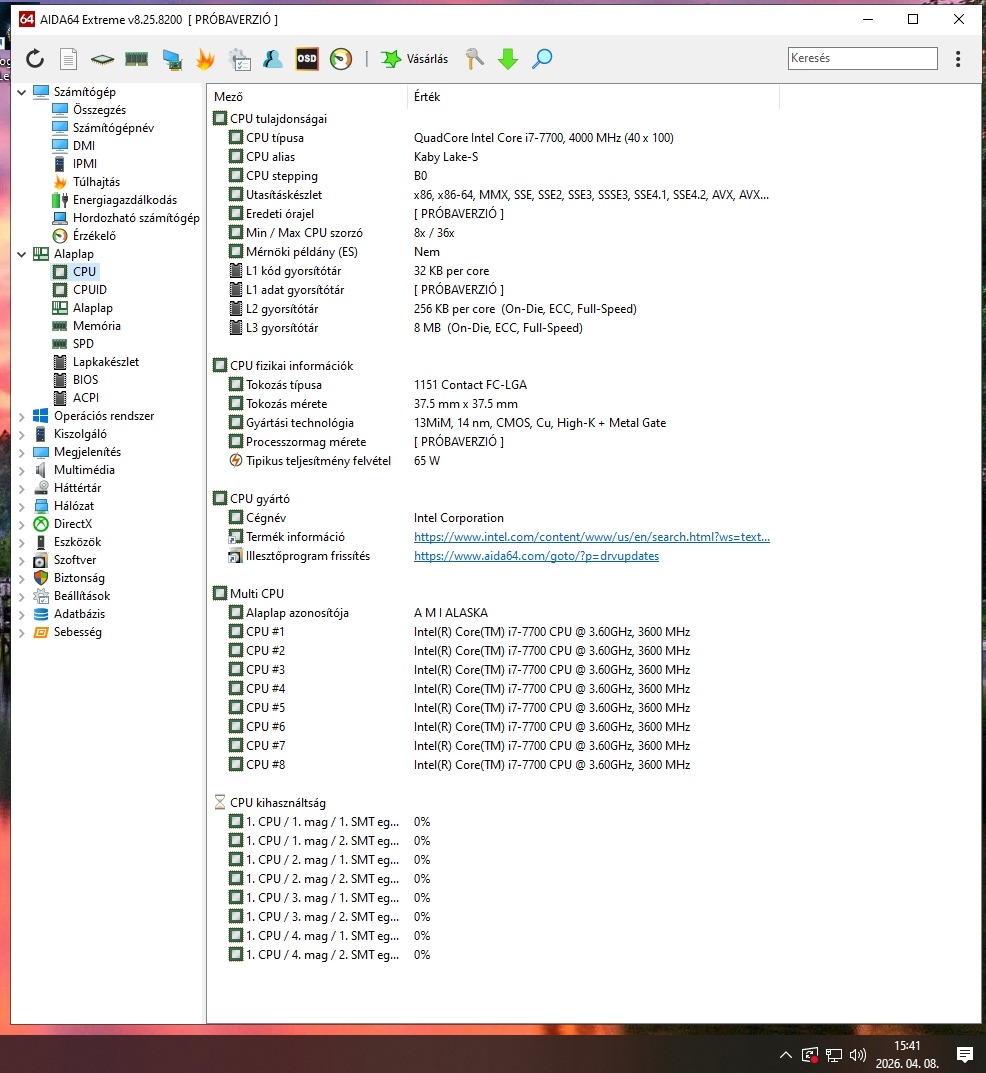Collapse the Alaplap tree node
Screen dimensions: 986x1073
click(x=21, y=254)
